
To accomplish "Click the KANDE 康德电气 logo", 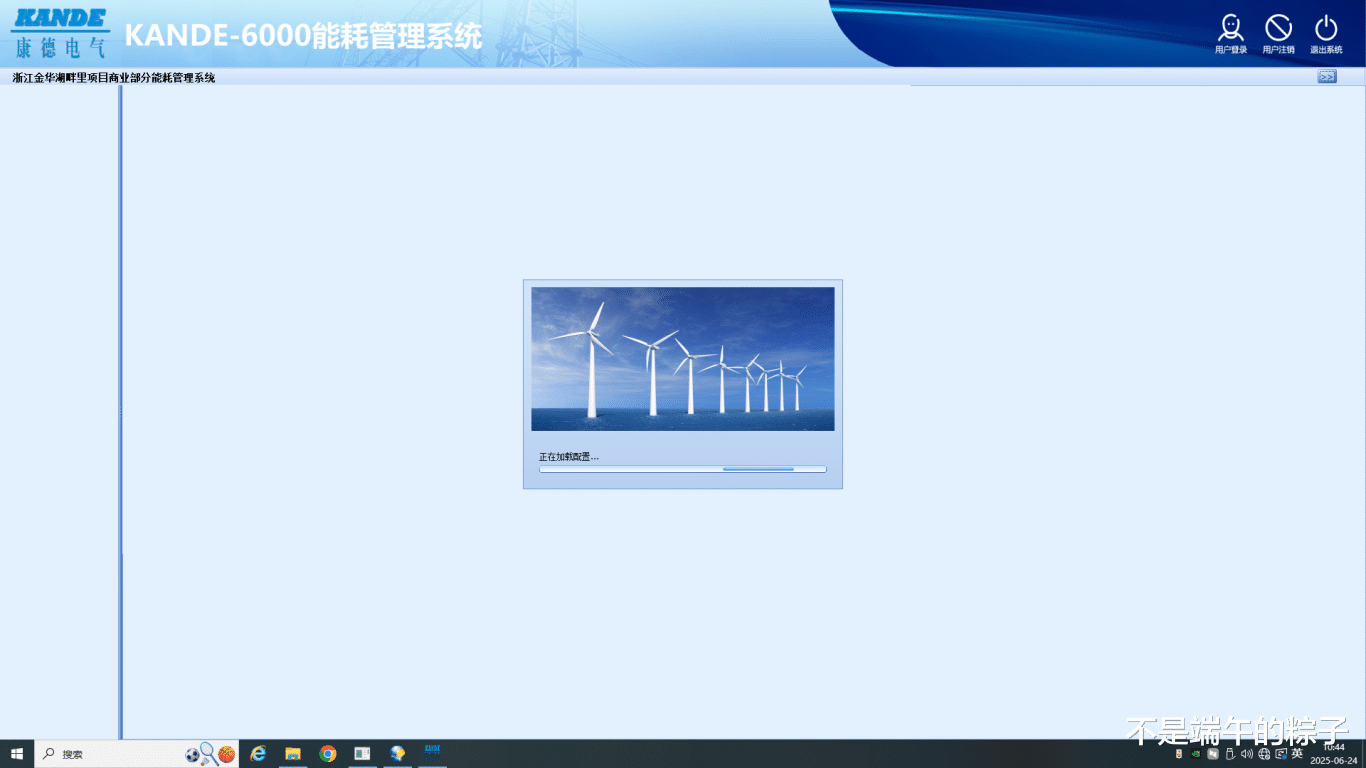I will click(x=60, y=33).
